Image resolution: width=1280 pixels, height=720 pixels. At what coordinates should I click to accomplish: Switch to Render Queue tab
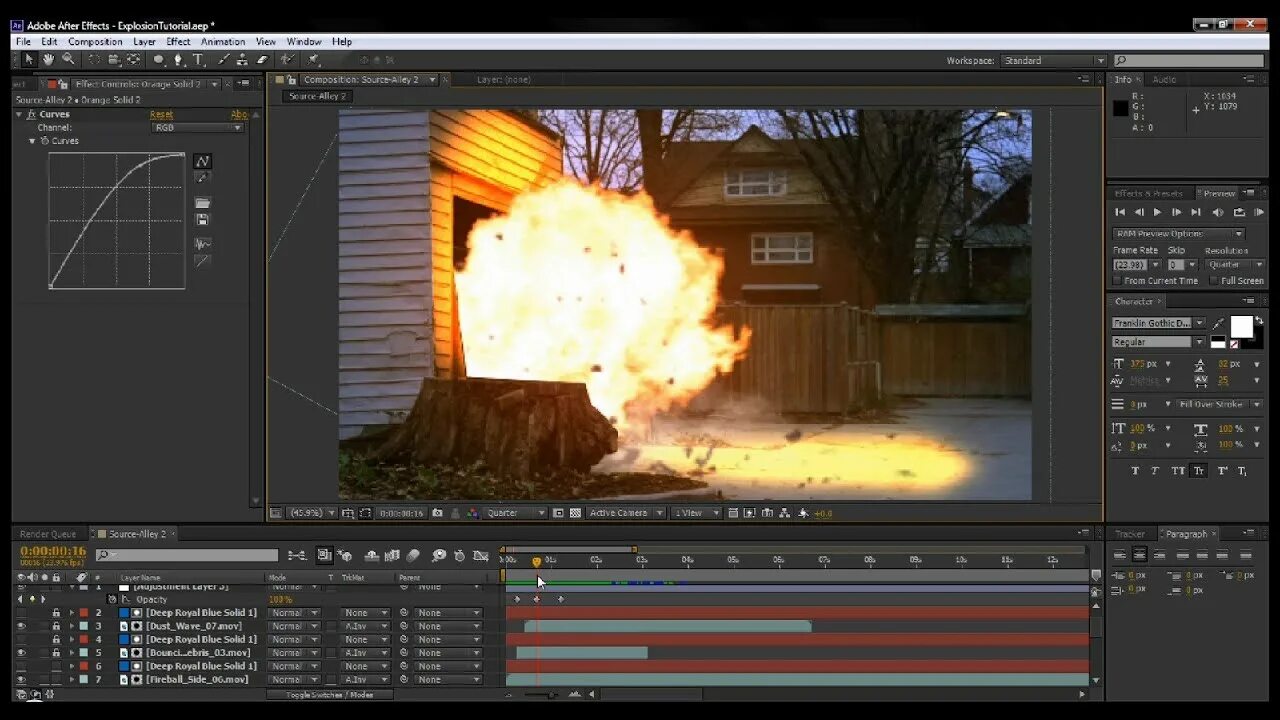47,534
